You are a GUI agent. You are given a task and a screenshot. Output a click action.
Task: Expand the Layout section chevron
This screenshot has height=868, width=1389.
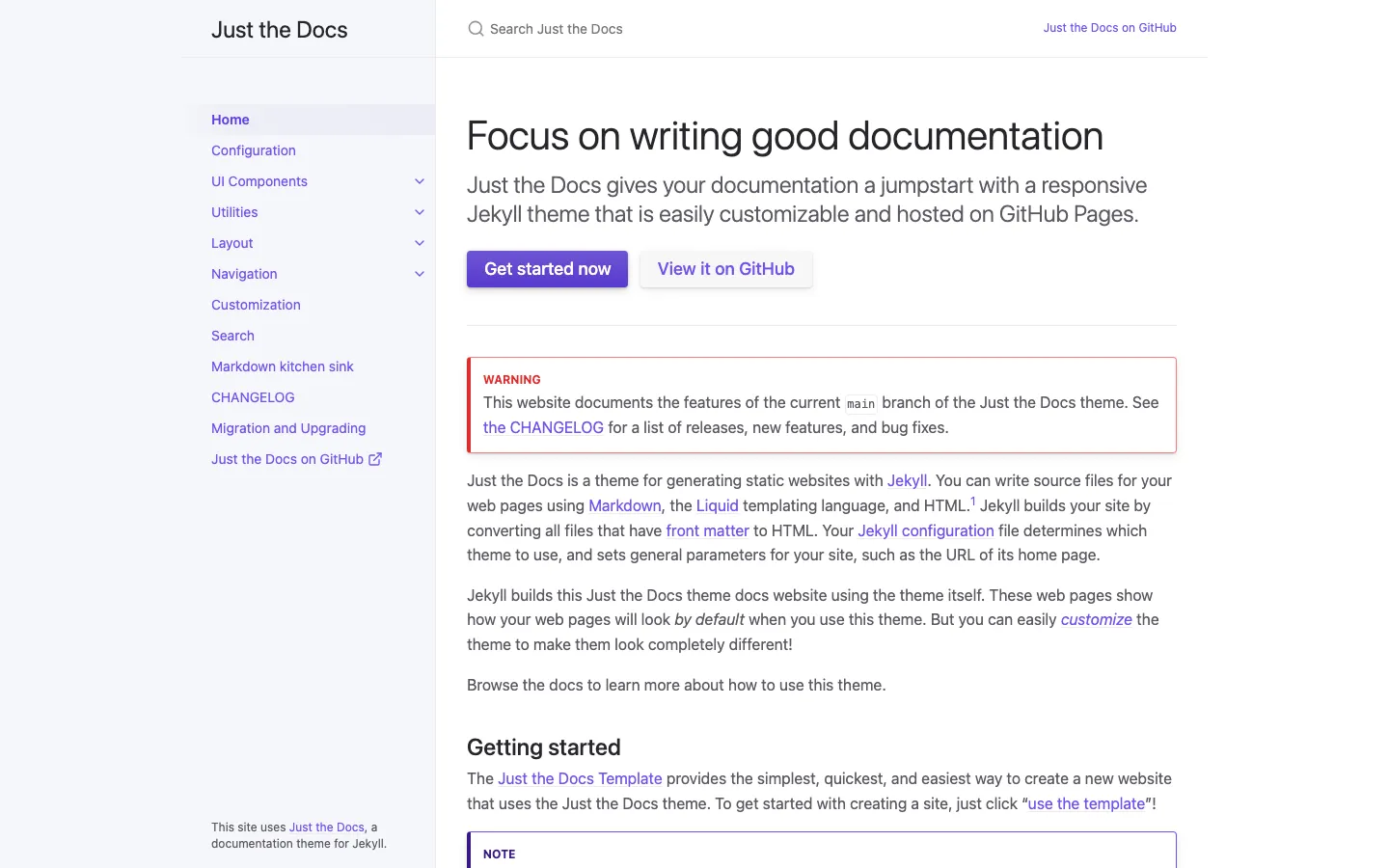pyautogui.click(x=420, y=243)
